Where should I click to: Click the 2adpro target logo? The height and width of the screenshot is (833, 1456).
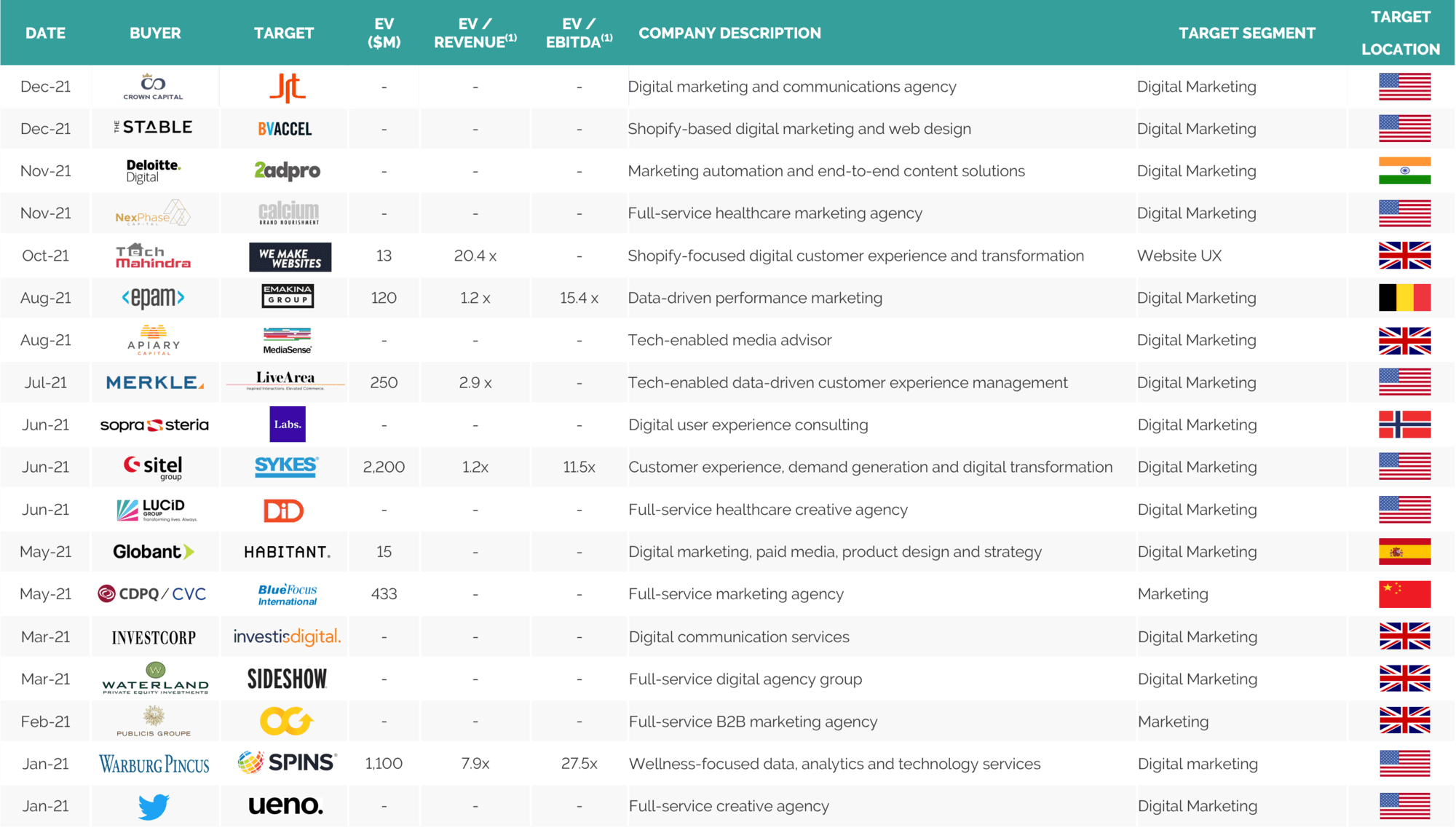287,170
